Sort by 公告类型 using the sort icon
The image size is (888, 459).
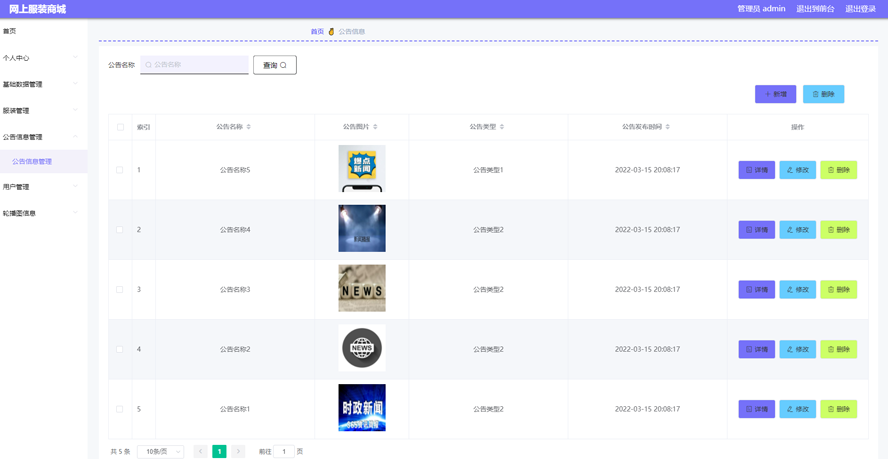coord(502,127)
